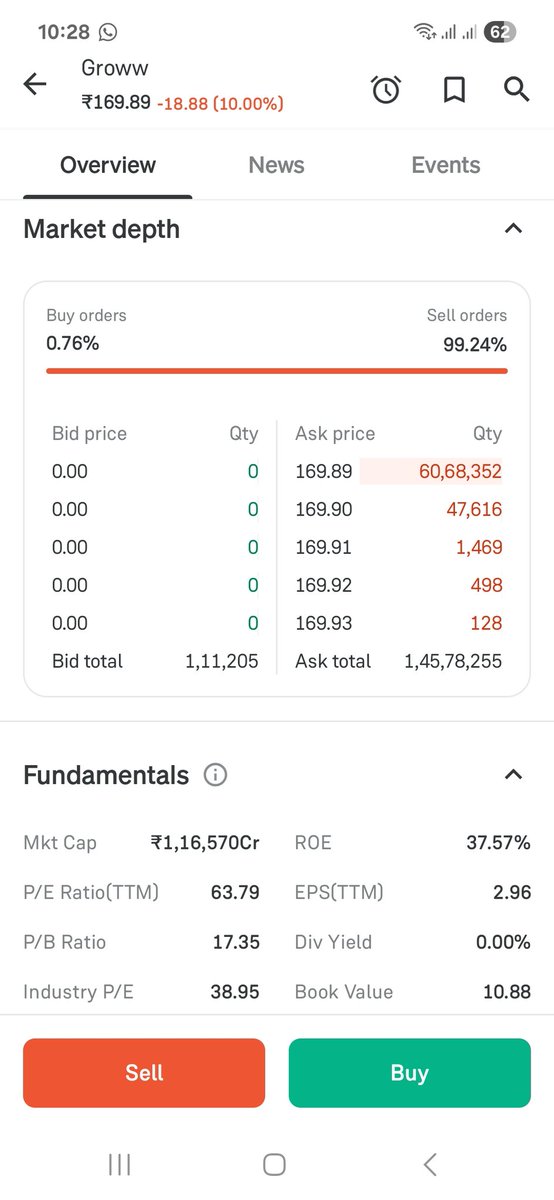Bookmark Groww to watchlist
The image size is (554, 1200).
(454, 89)
